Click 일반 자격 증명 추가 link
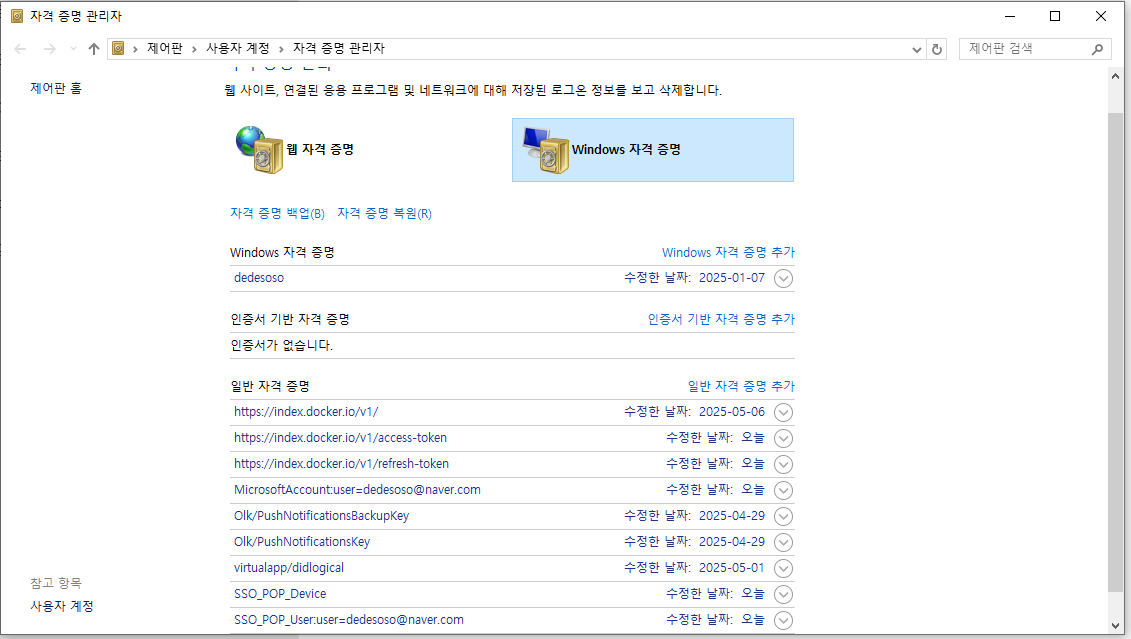The width and height of the screenshot is (1131, 639). 741,386
